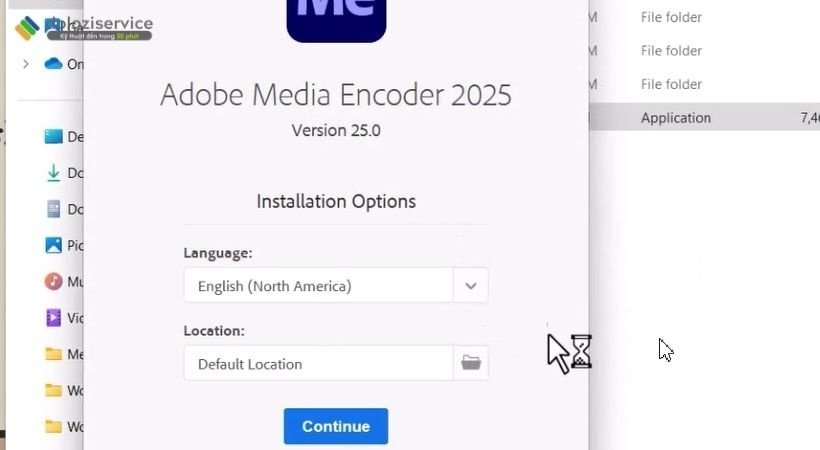The width and height of the screenshot is (820, 450).
Task: Expand the OneDrive tree chevron in Explorer
Action: (26, 64)
